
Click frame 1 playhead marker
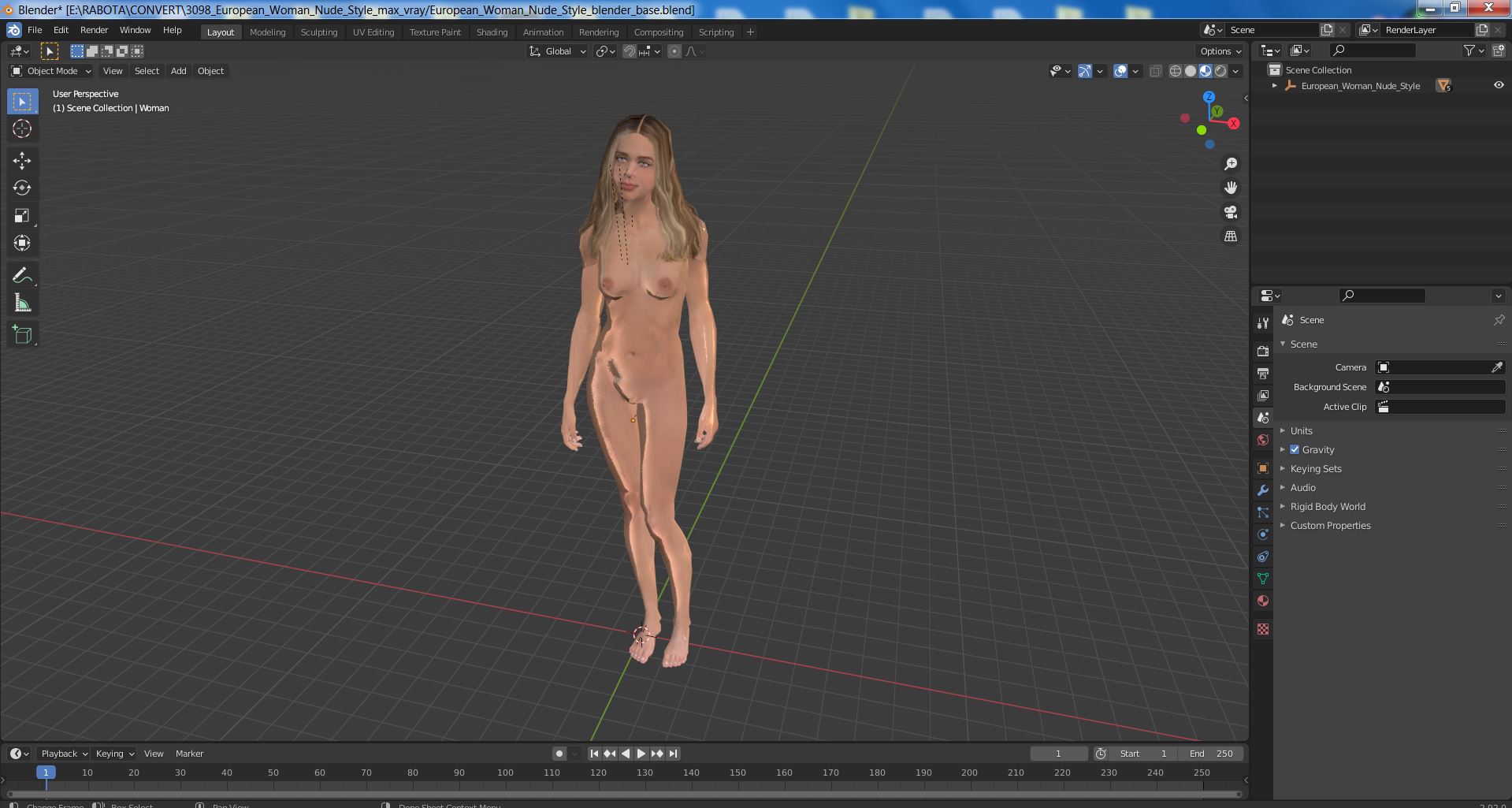[x=46, y=773]
